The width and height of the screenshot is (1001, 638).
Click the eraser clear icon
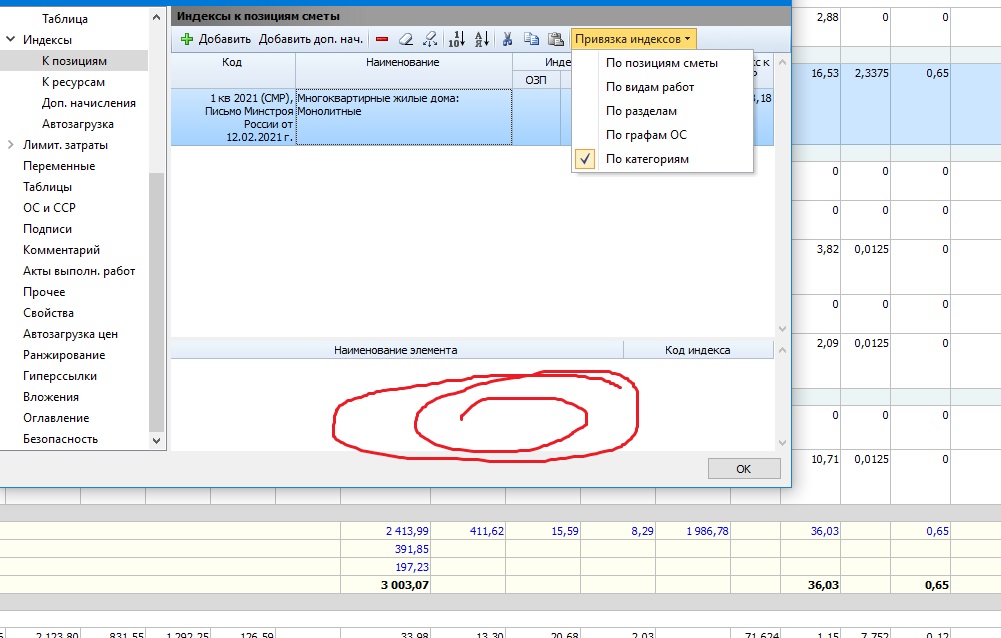[405, 39]
